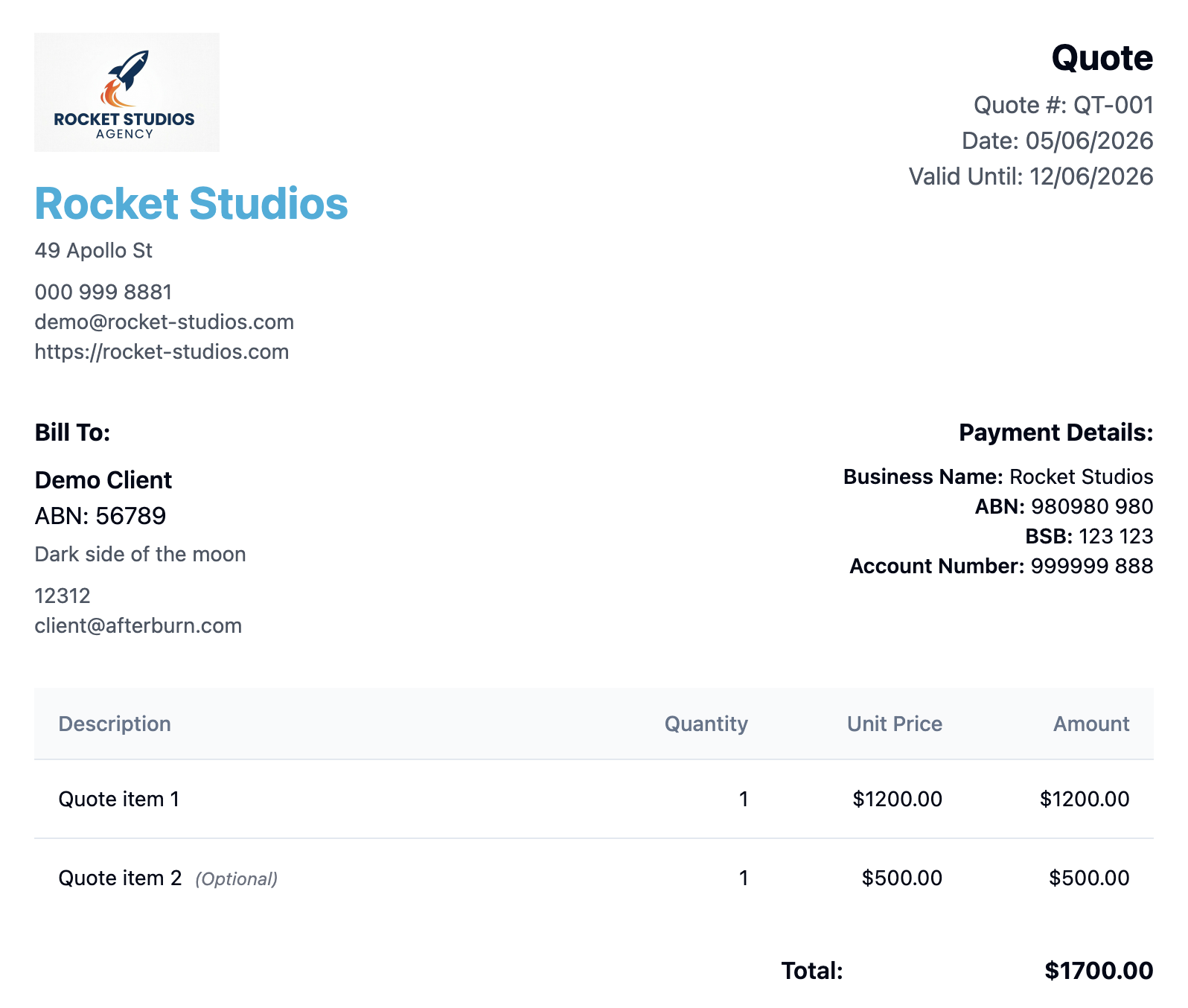Click the Account Number 999999 888 line
Image resolution: width=1188 pixels, height=1008 pixels.
click(x=1001, y=566)
